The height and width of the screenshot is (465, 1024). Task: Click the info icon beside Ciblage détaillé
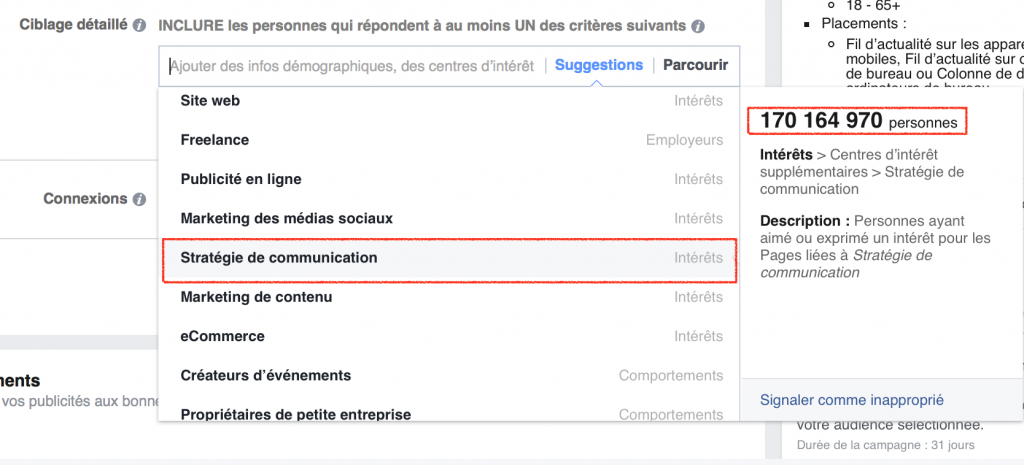[139, 25]
